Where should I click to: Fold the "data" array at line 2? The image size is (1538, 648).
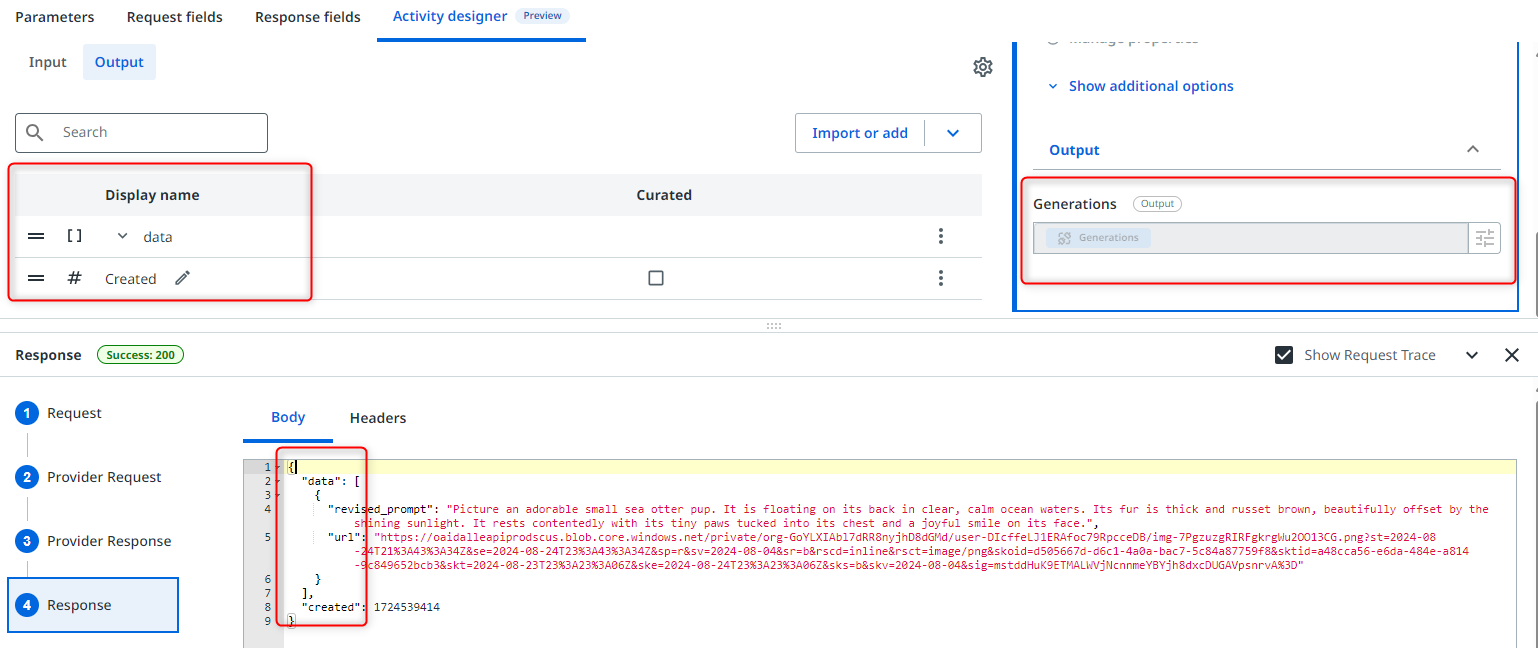pos(278,481)
